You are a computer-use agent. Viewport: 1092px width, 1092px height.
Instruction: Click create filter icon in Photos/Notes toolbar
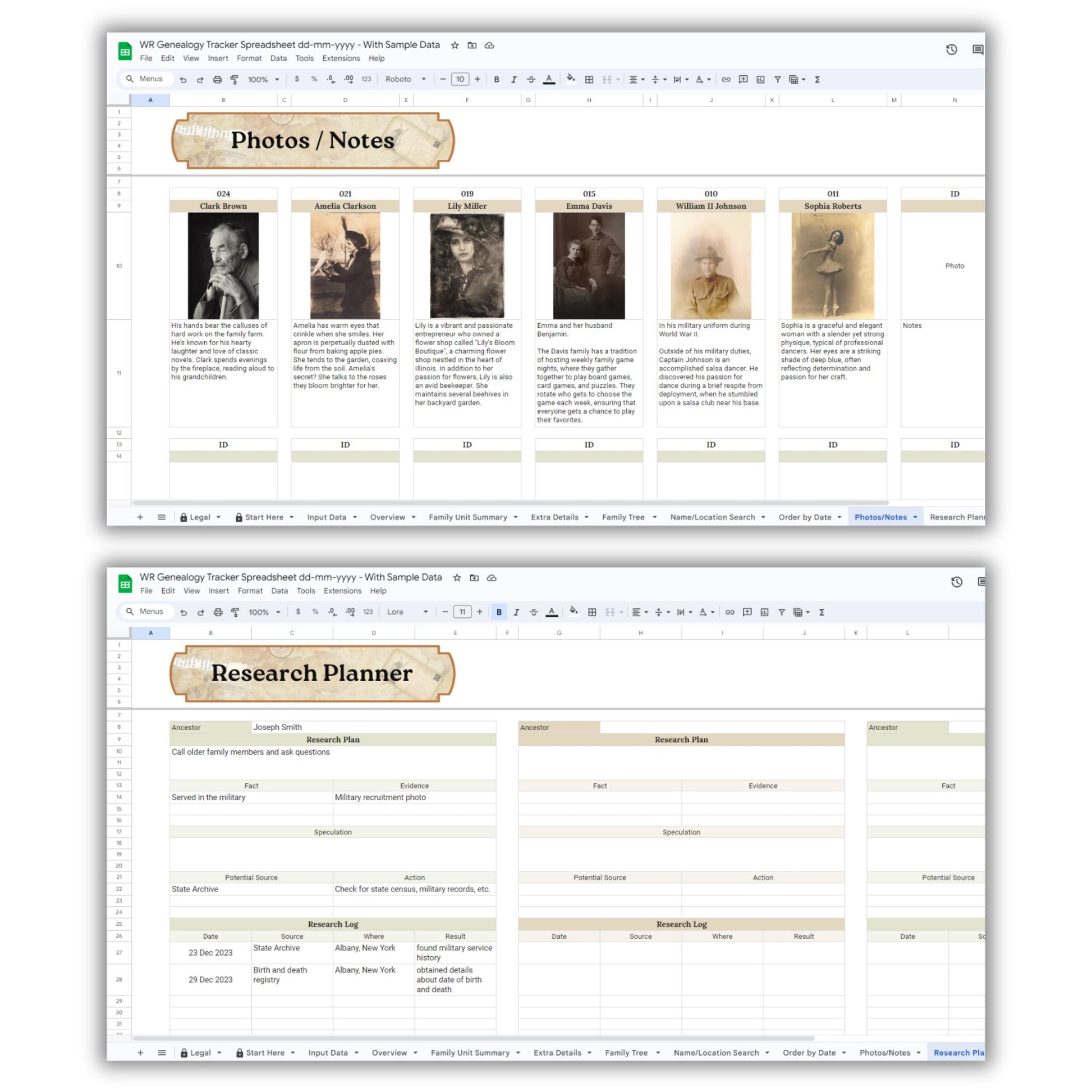point(777,80)
